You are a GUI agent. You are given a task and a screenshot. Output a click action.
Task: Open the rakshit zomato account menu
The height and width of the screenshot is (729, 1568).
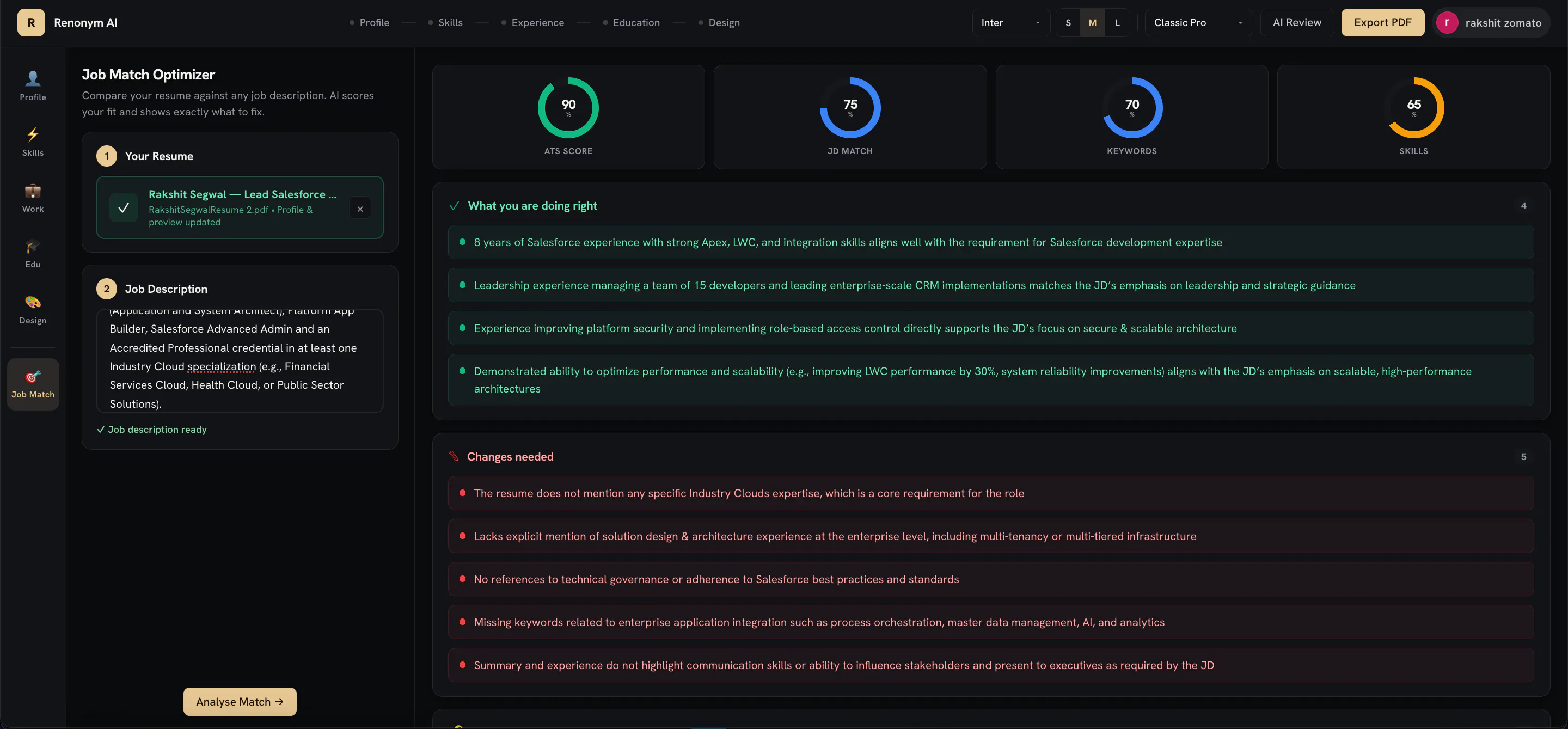[x=1490, y=22]
